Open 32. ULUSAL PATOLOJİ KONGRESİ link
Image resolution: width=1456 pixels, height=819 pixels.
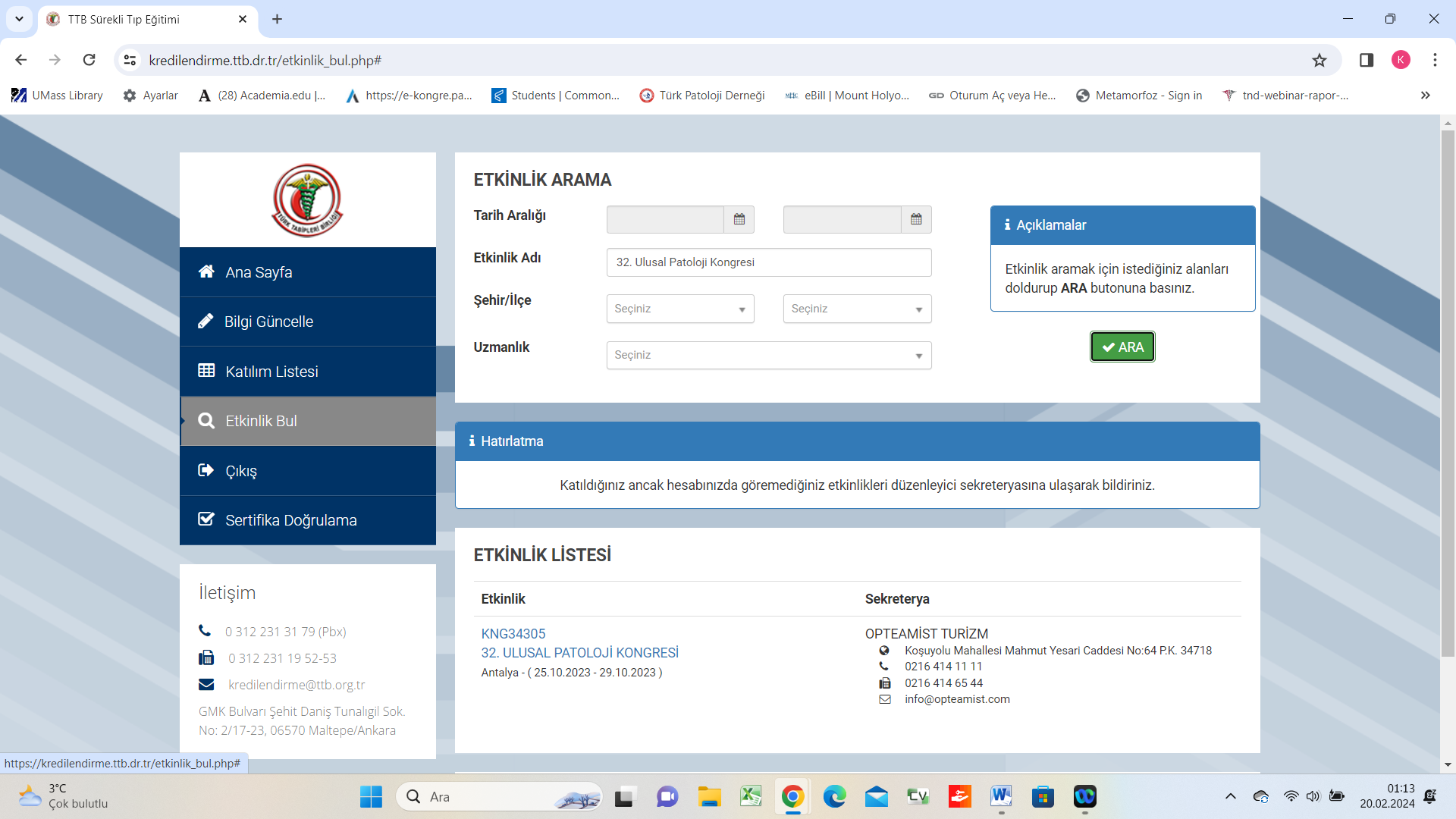(x=579, y=653)
